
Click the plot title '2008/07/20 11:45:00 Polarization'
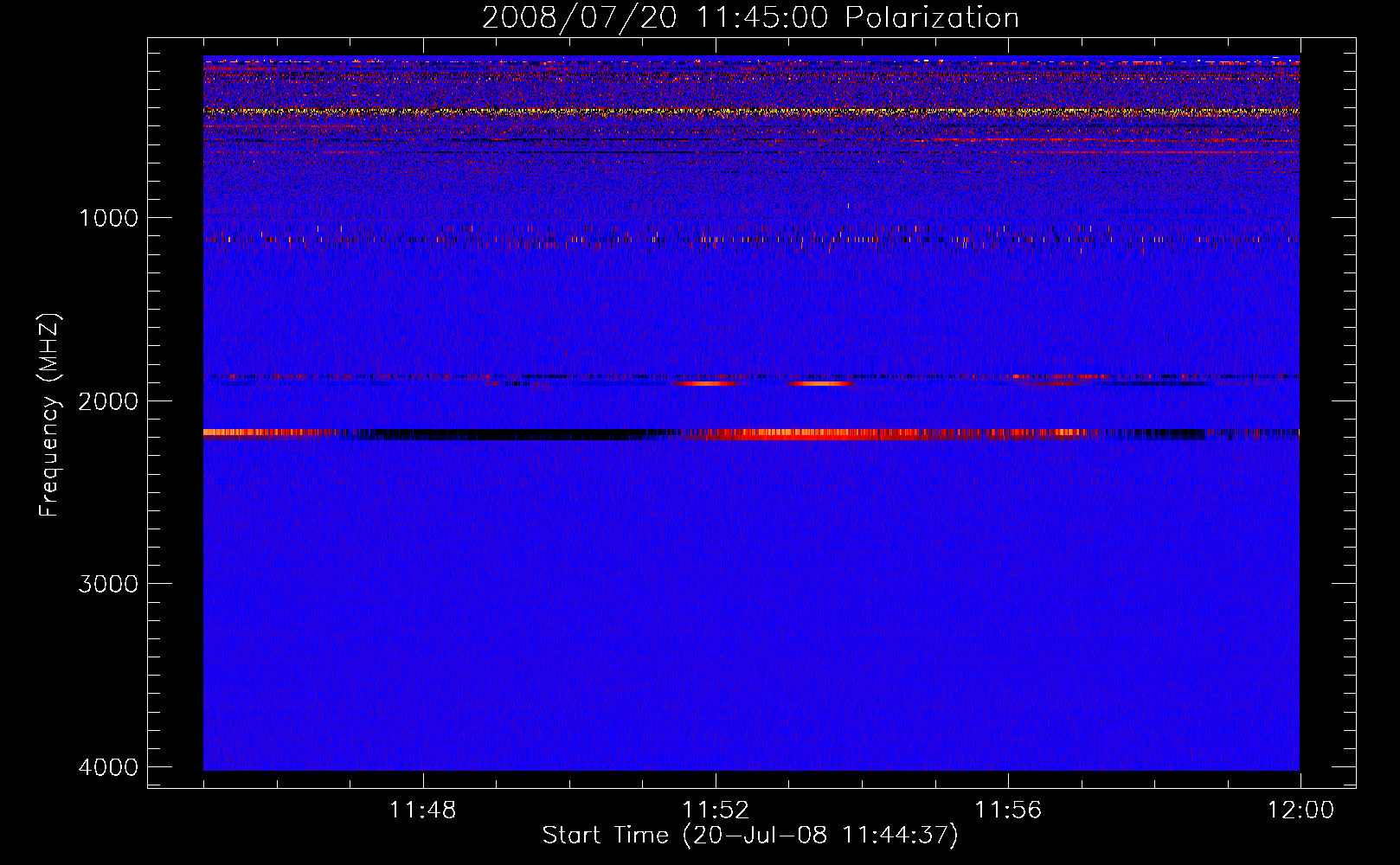pos(750,17)
